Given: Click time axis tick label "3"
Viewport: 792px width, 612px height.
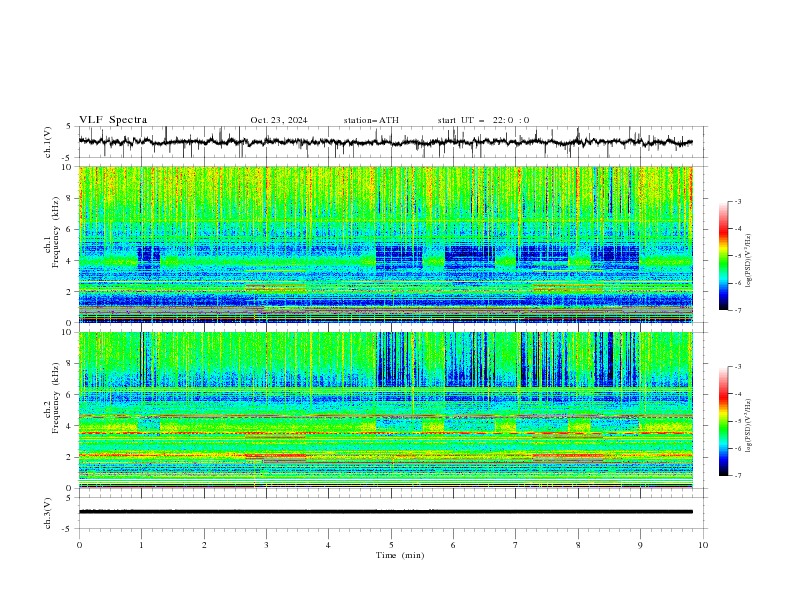Looking at the screenshot, I should (266, 545).
